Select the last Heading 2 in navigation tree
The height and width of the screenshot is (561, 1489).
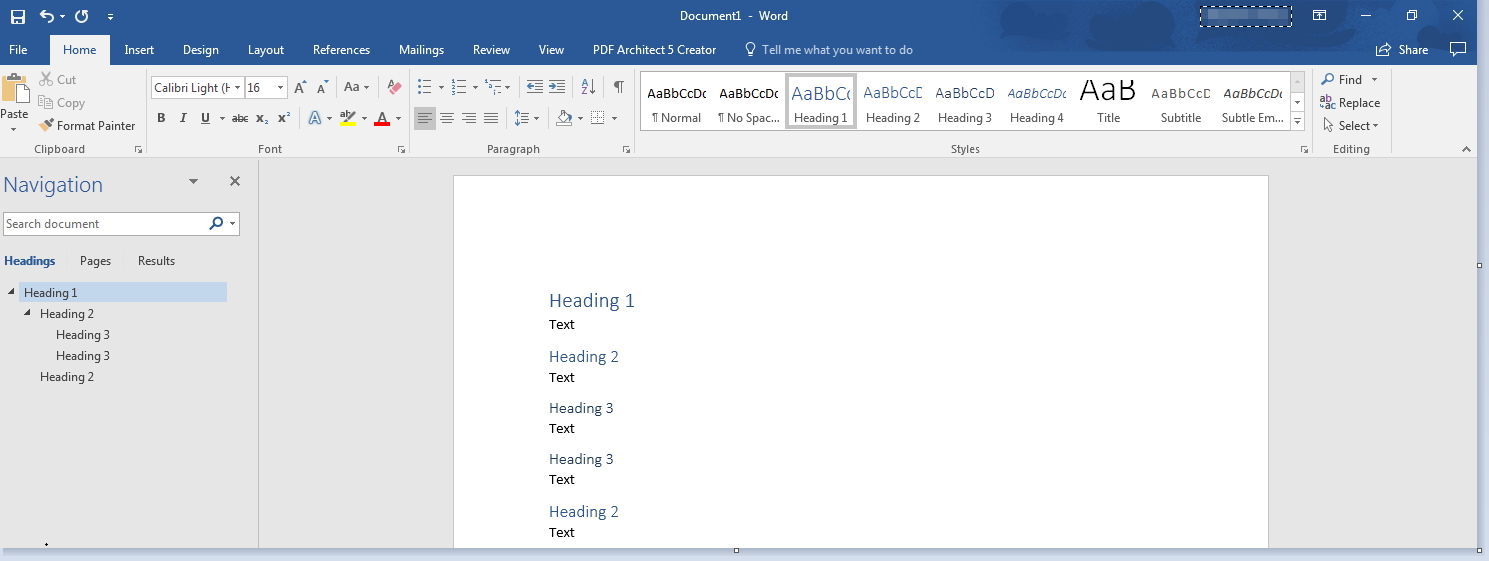(67, 377)
